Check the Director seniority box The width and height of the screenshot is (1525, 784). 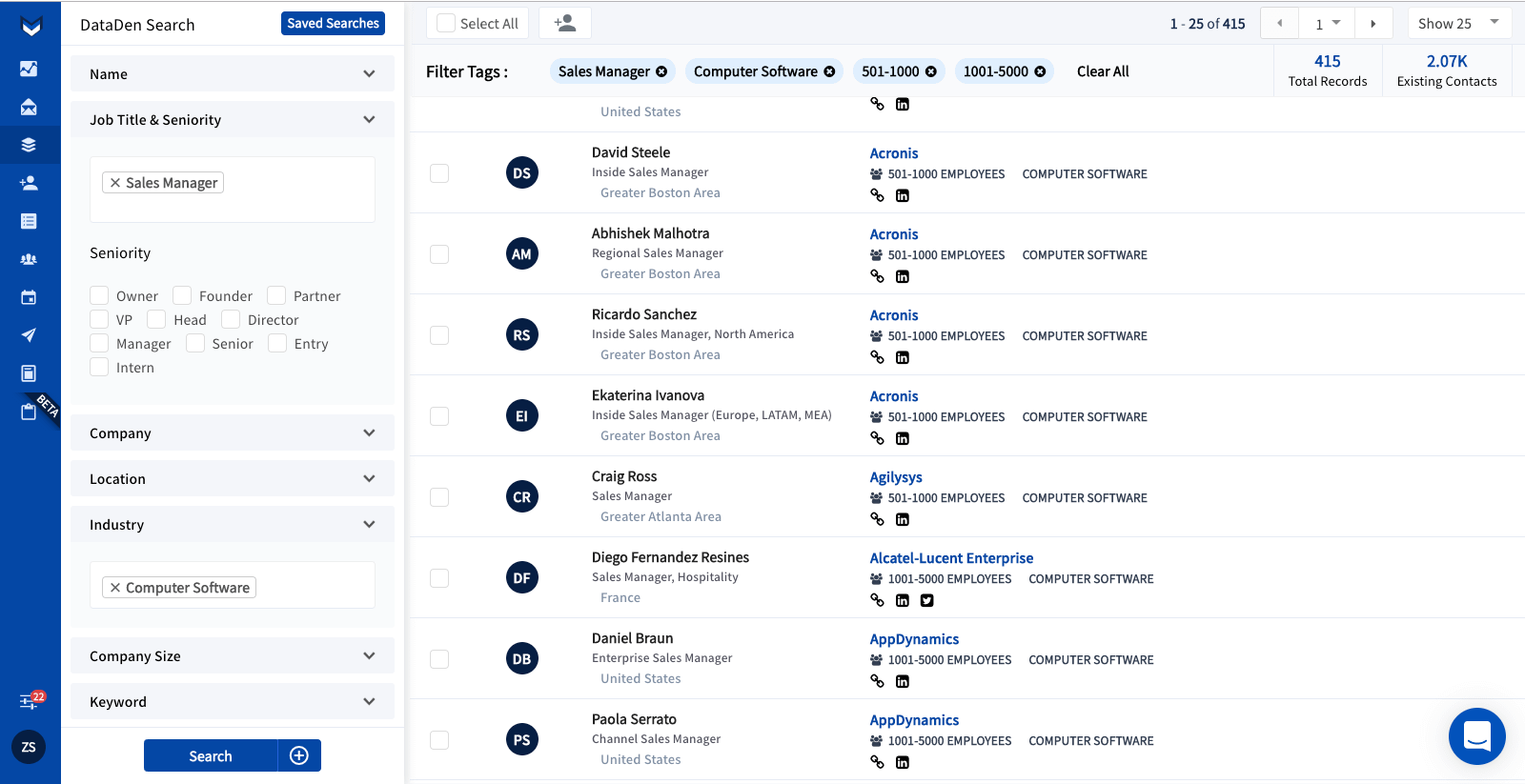pyautogui.click(x=231, y=319)
